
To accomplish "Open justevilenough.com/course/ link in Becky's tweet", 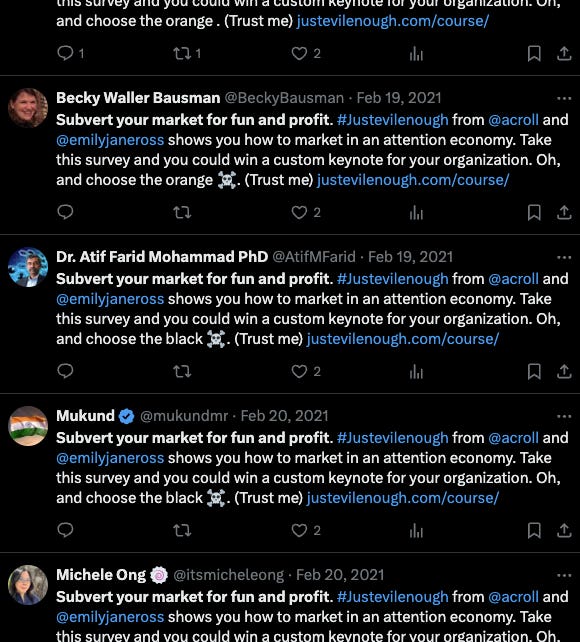I will (x=413, y=180).
